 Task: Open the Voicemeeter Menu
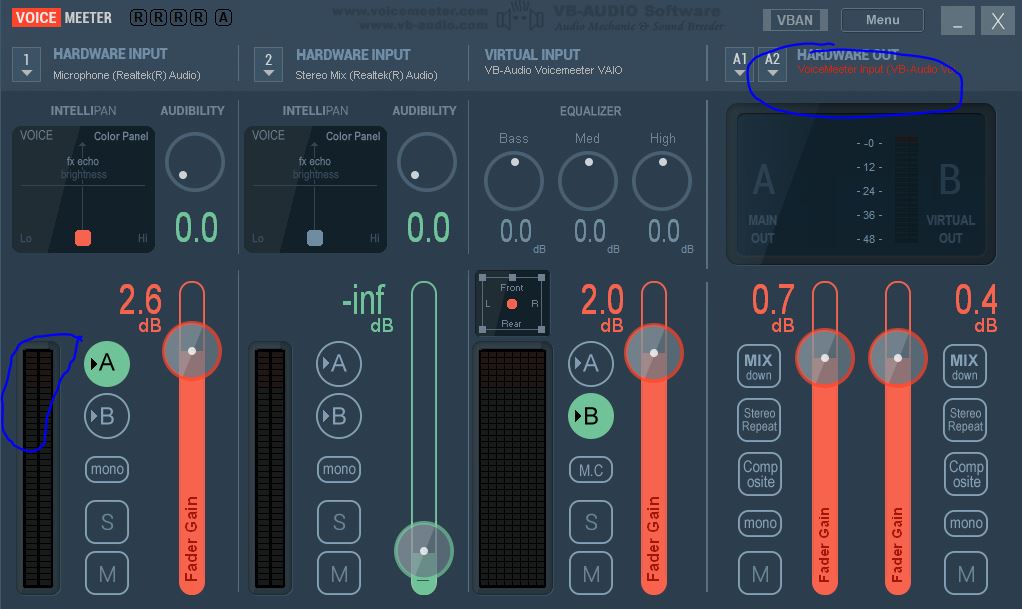tap(883, 20)
